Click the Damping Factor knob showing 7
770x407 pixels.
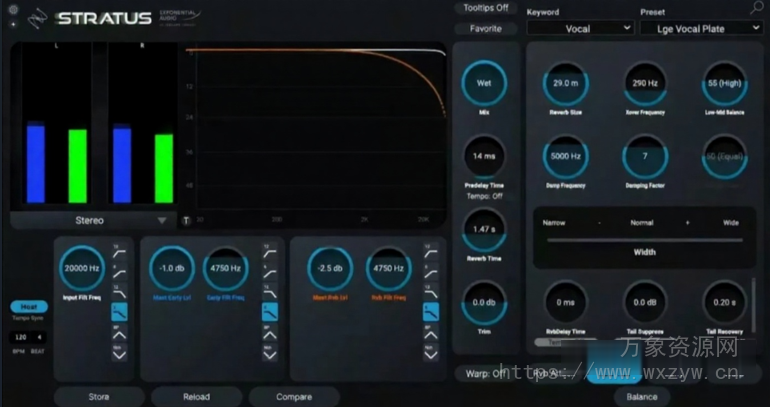tap(645, 157)
